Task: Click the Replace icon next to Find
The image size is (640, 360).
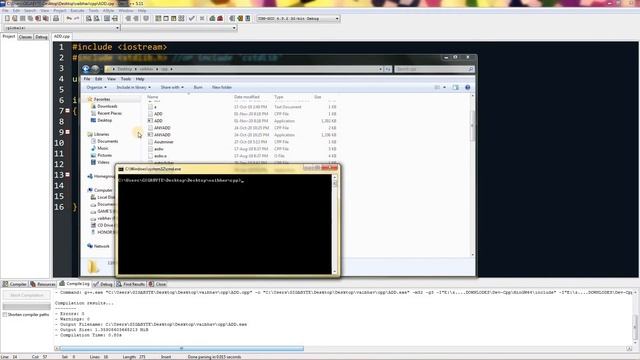Action: [x=96, y=18]
